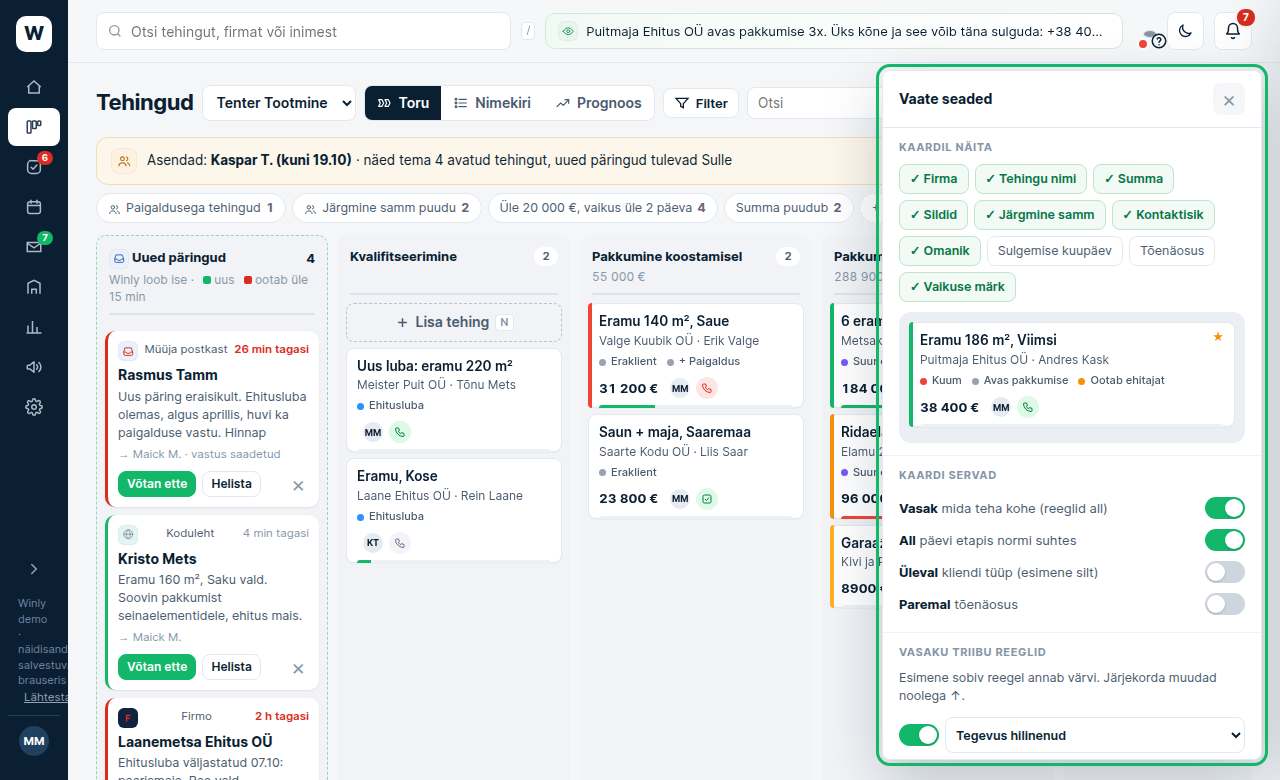Uncheck the Firma card field chip

click(x=934, y=179)
